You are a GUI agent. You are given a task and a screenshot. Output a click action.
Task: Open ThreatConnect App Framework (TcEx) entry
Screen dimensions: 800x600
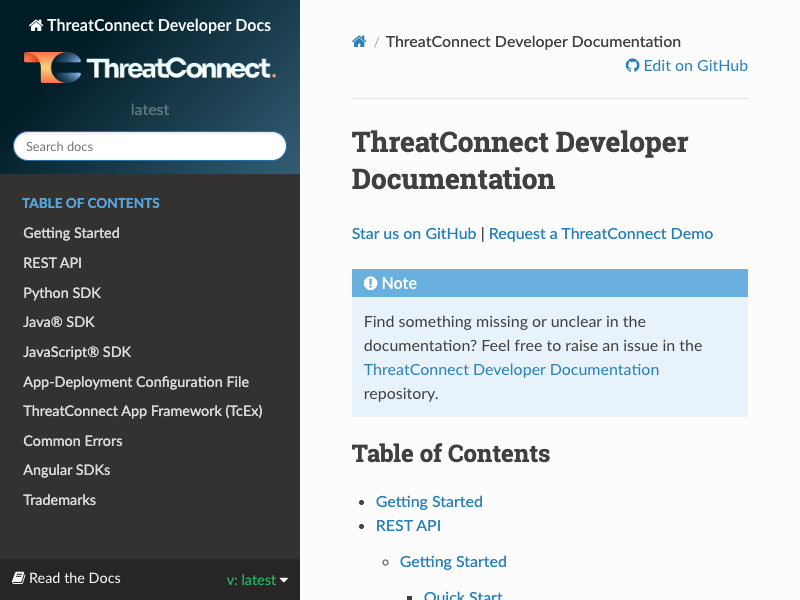click(x=143, y=411)
